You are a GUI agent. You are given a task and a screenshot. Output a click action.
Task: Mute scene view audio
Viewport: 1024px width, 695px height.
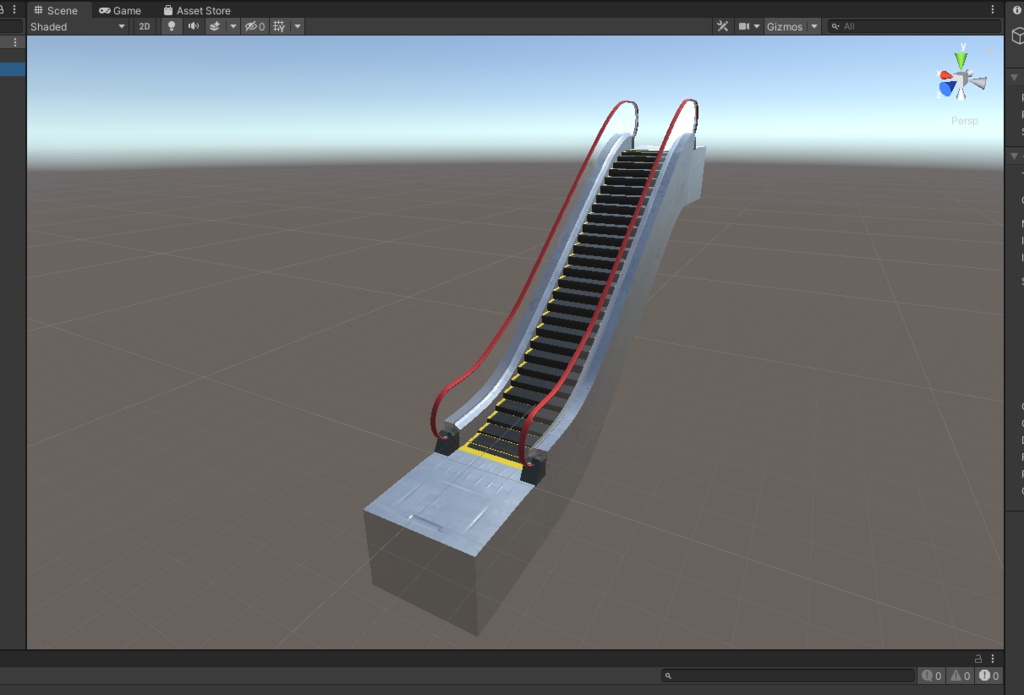click(194, 26)
